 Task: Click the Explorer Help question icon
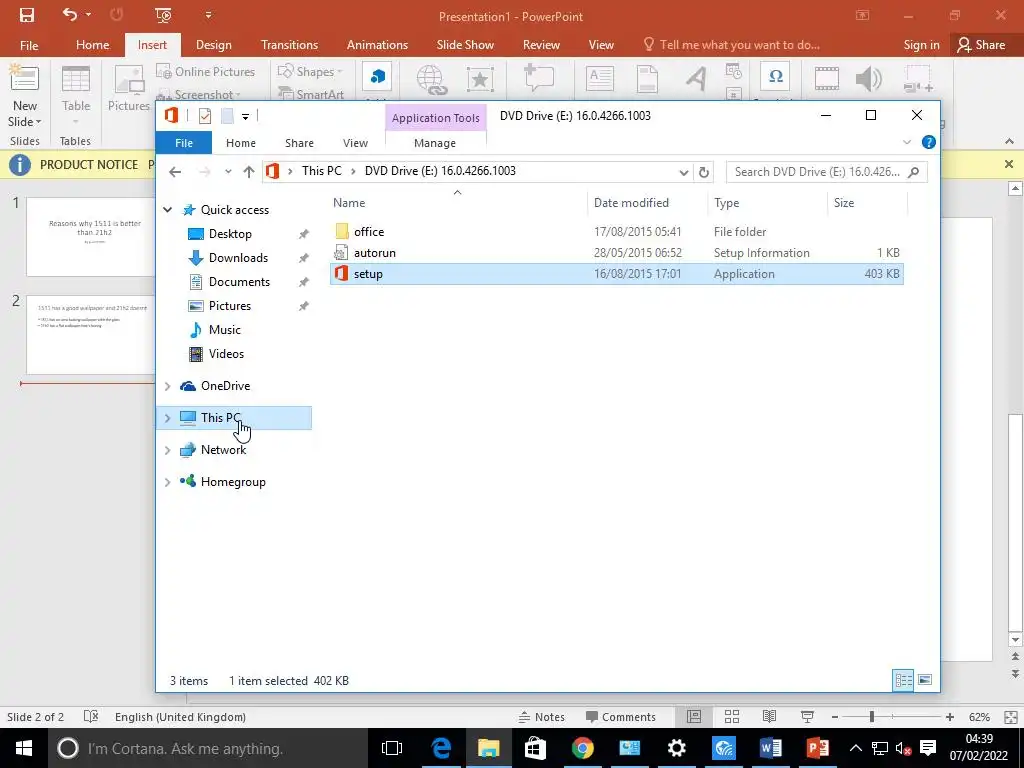pos(928,142)
